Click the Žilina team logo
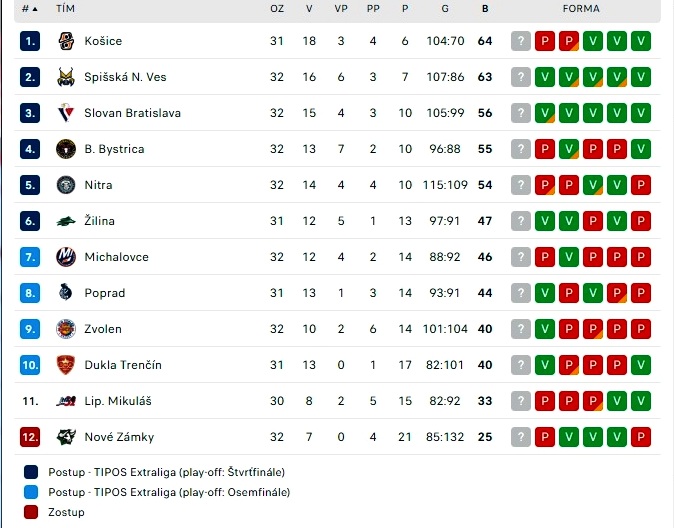The image size is (674, 528). (x=66, y=221)
